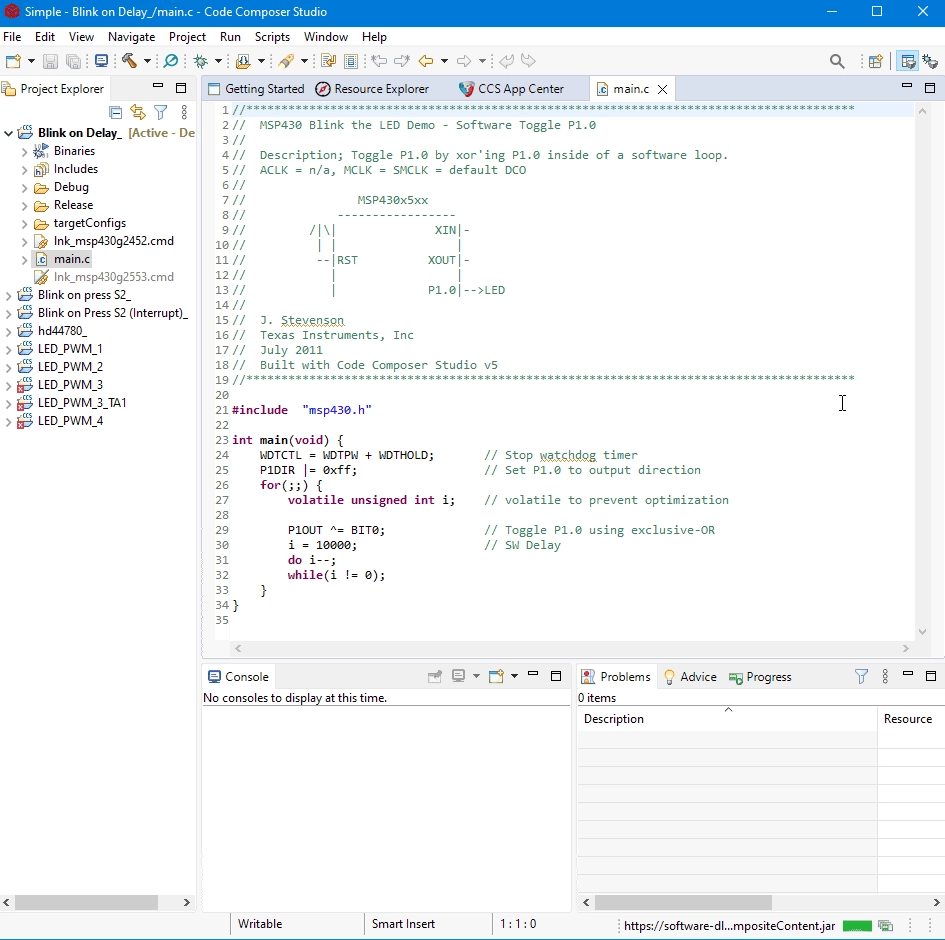Click the Problems view filter funnel icon
945x940 pixels.
(x=861, y=677)
